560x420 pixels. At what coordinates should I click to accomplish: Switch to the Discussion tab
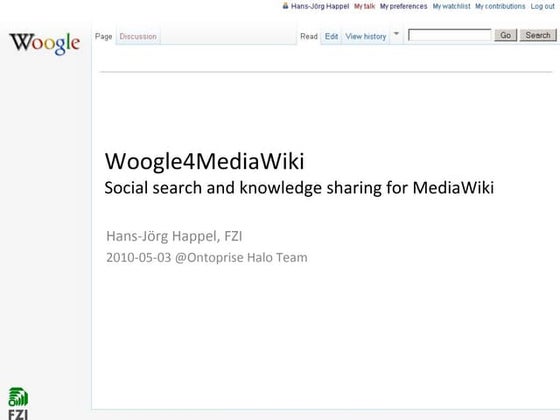138,36
